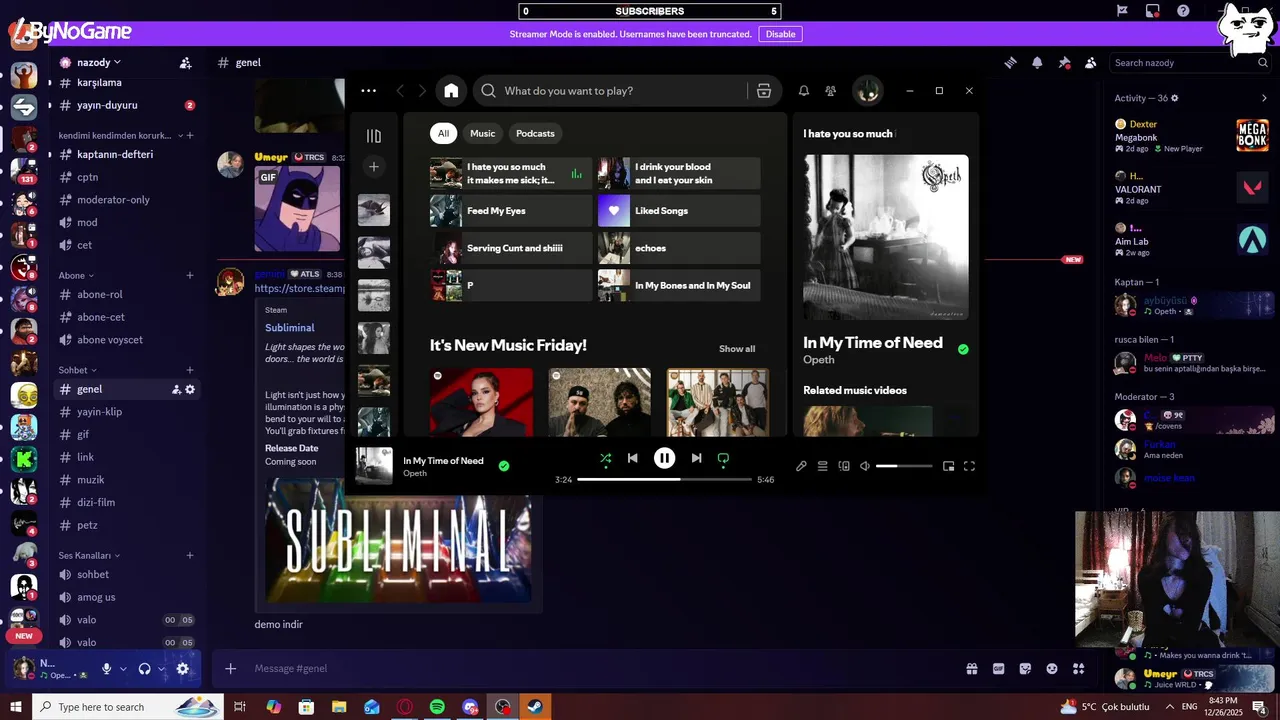This screenshot has height=720, width=1280.
Task: Open Connect to a device icon
Action: (844, 466)
